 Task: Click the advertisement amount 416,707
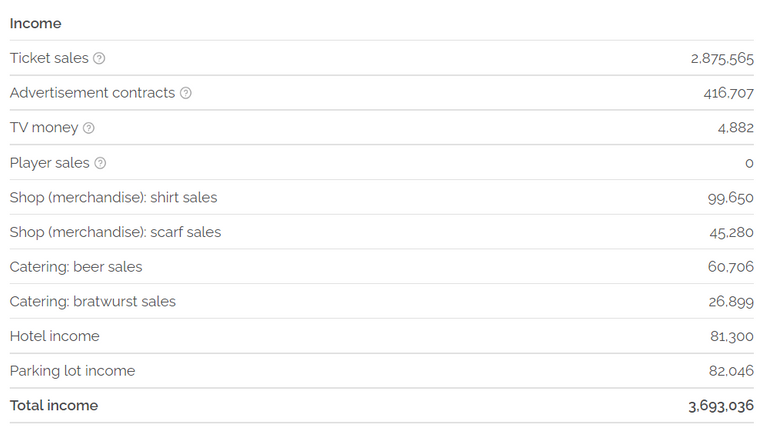tap(728, 93)
